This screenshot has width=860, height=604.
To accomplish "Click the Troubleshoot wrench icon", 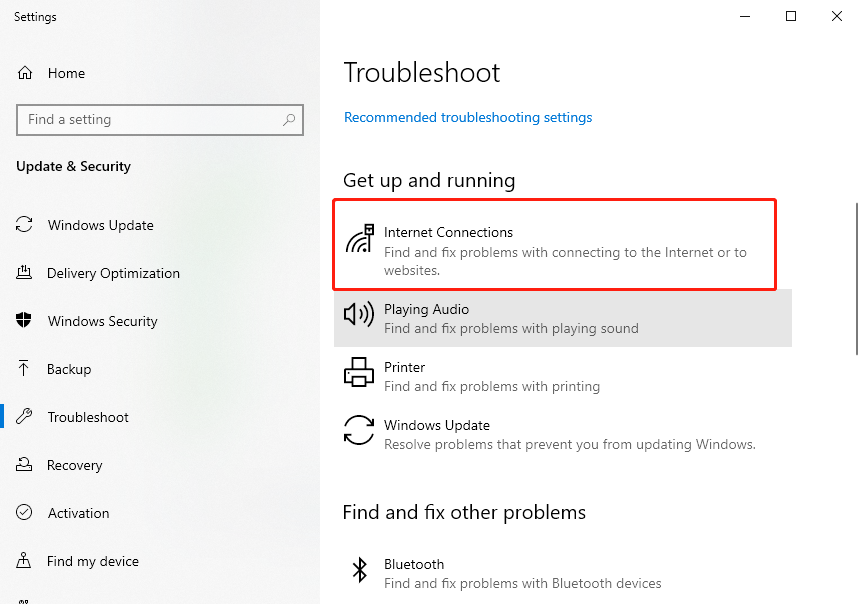I will (x=24, y=416).
